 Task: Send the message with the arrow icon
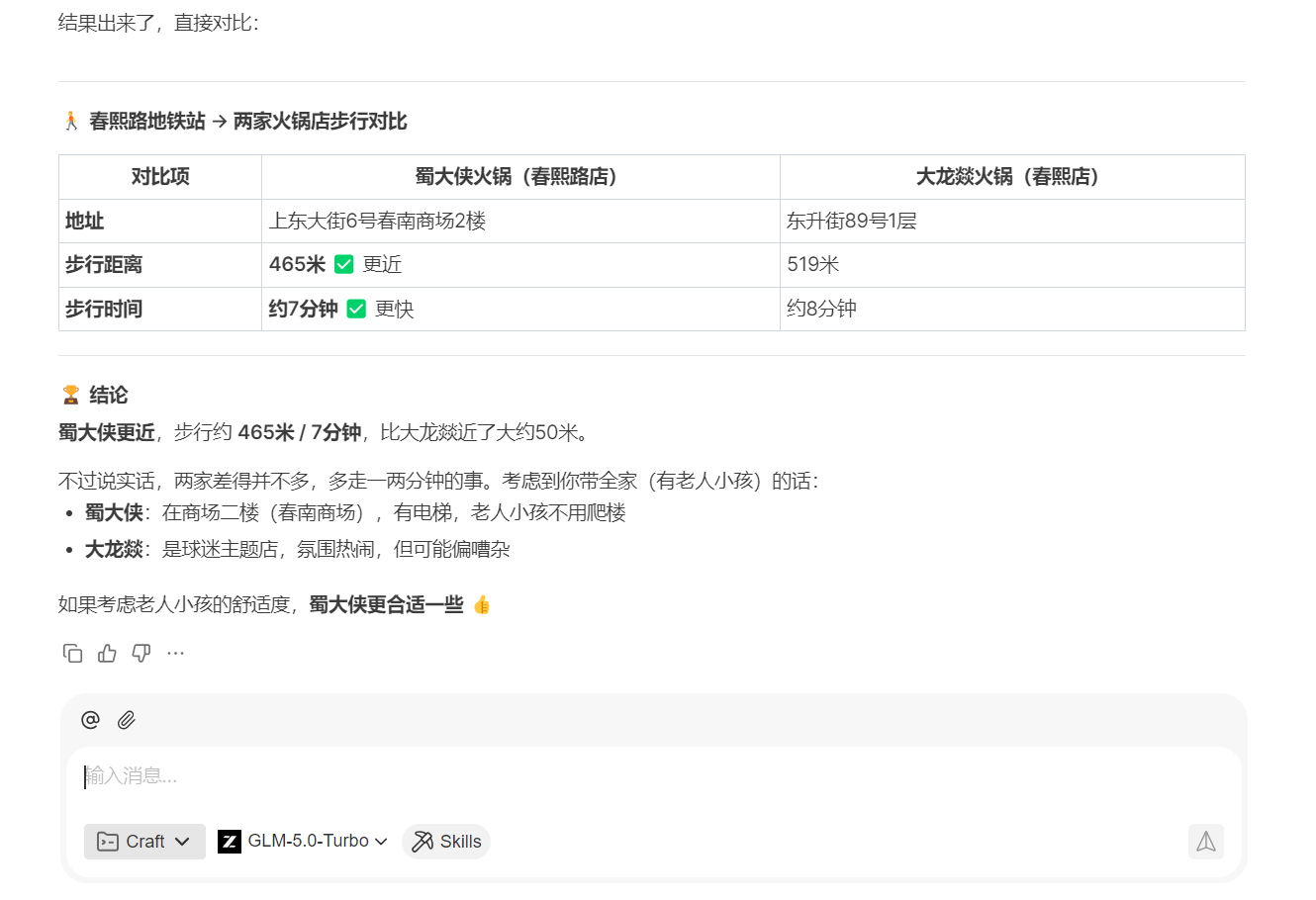[1206, 842]
